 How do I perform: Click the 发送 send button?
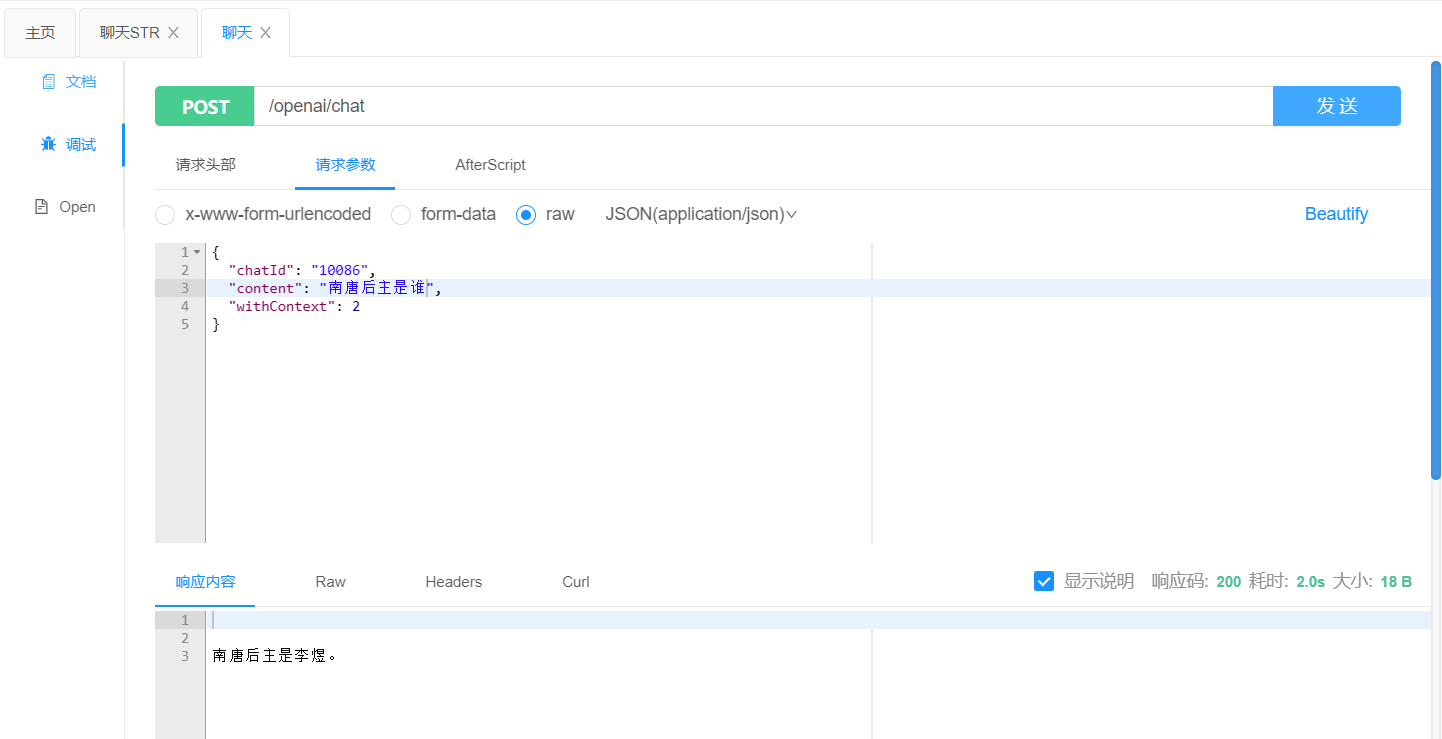pyautogui.click(x=1336, y=106)
